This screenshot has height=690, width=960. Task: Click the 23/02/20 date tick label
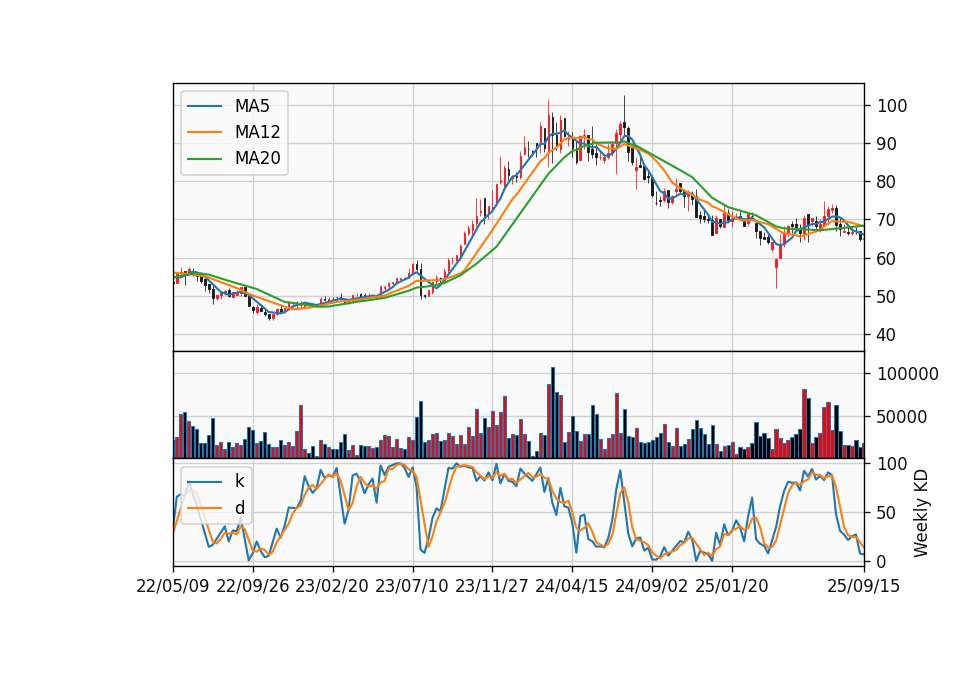pos(332,586)
